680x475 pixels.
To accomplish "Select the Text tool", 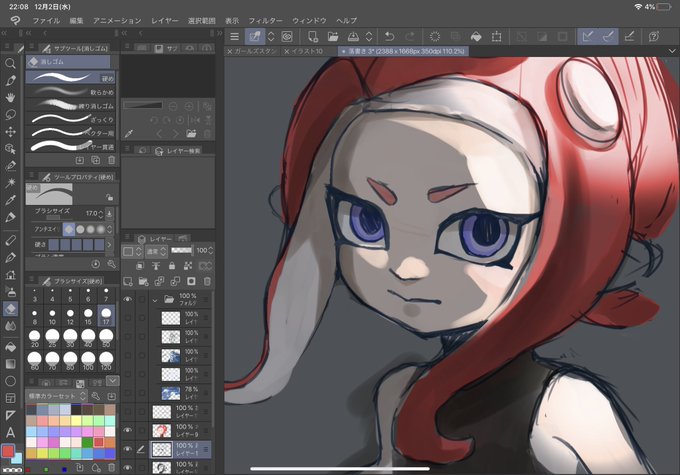I will (x=10, y=432).
